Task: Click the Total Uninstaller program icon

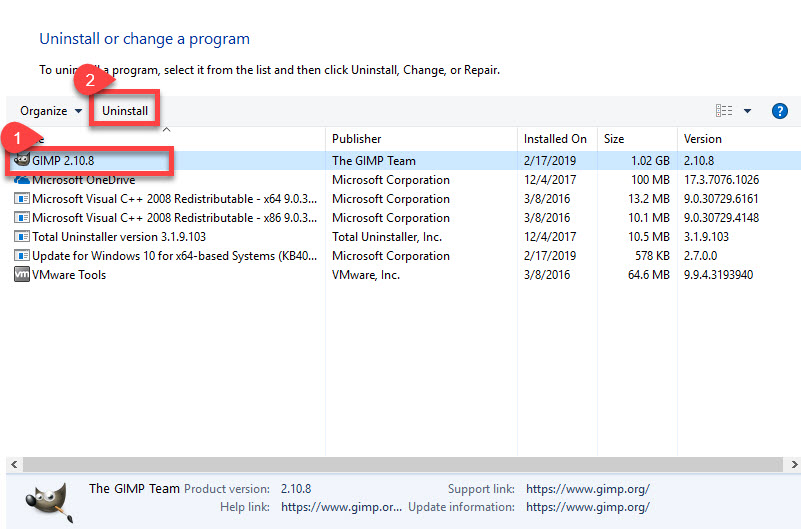Action: 21,236
